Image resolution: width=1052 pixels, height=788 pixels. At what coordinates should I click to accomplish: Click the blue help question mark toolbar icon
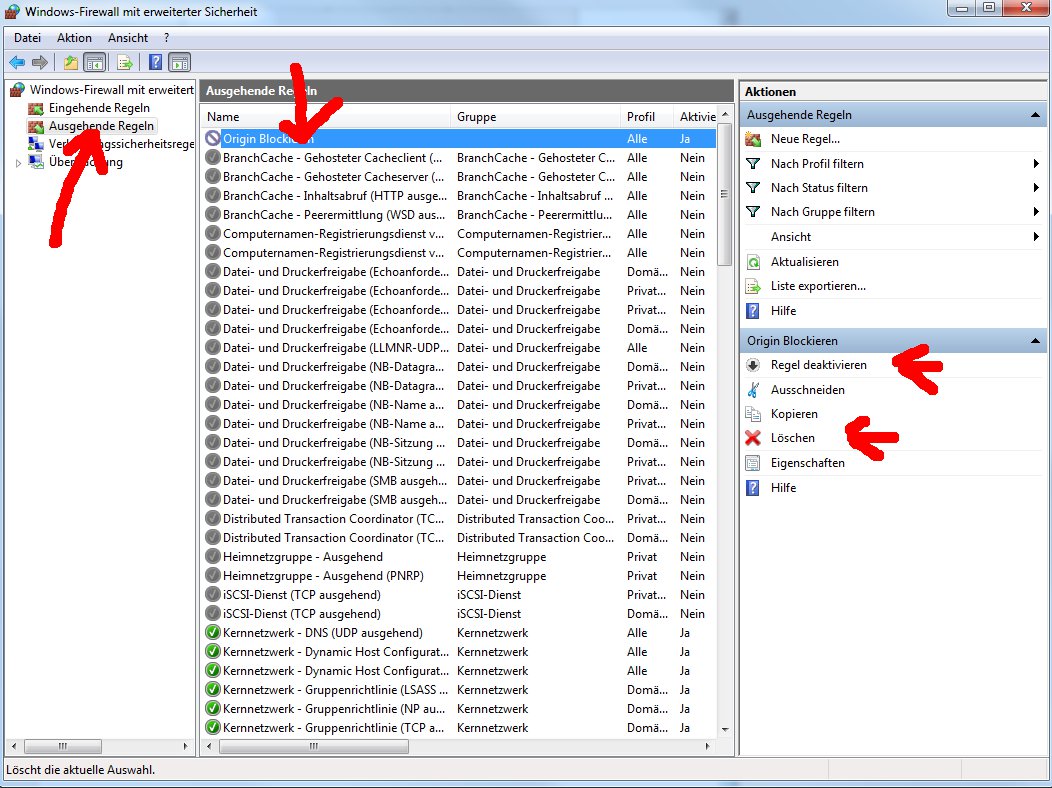click(156, 62)
